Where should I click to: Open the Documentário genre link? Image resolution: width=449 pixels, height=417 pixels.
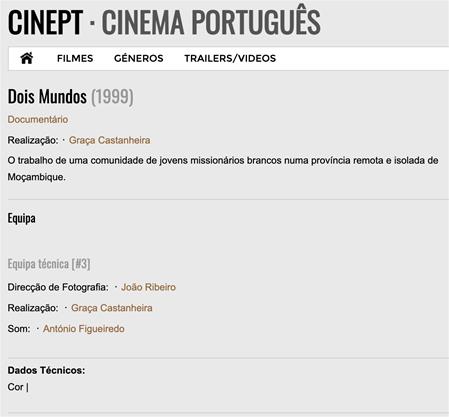click(38, 119)
